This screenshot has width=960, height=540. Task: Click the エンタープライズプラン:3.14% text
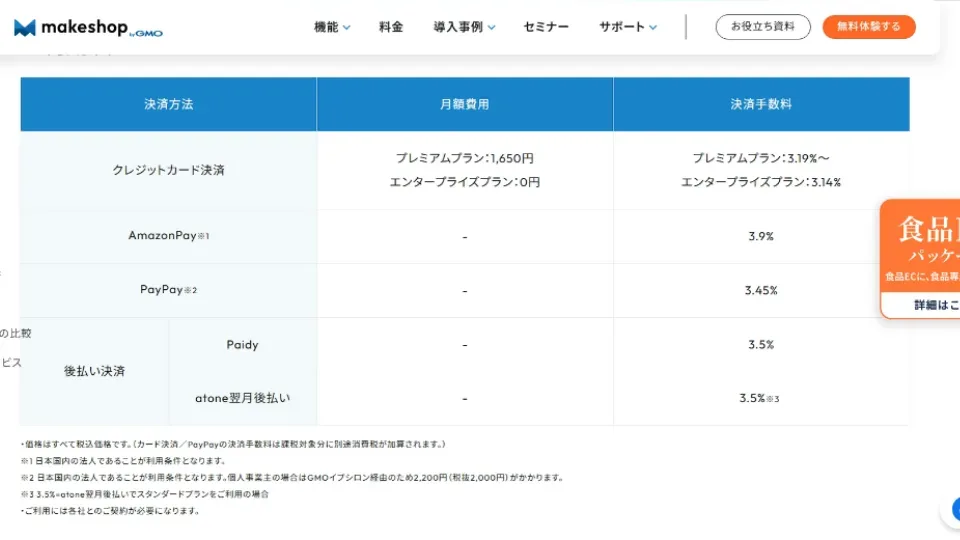coord(761,182)
